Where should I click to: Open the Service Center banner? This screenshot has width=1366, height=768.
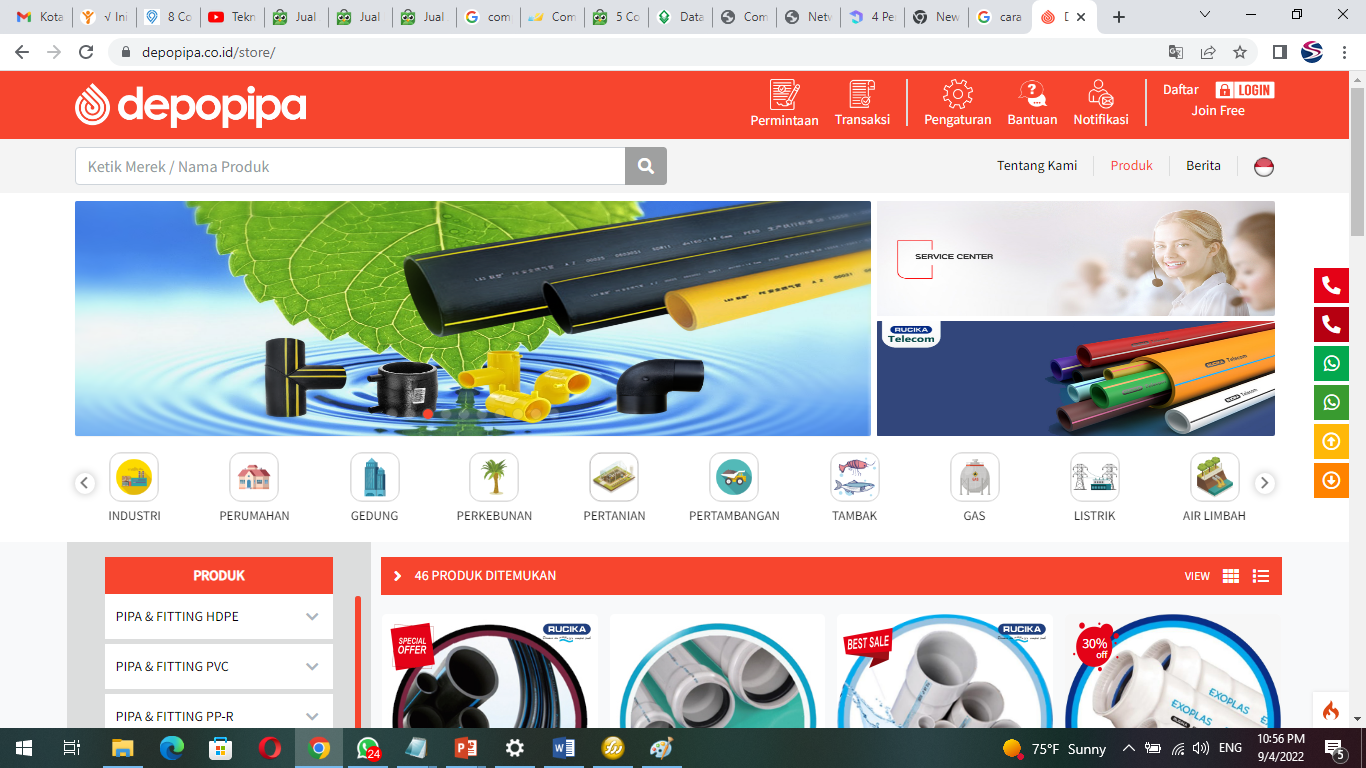[x=1076, y=259]
